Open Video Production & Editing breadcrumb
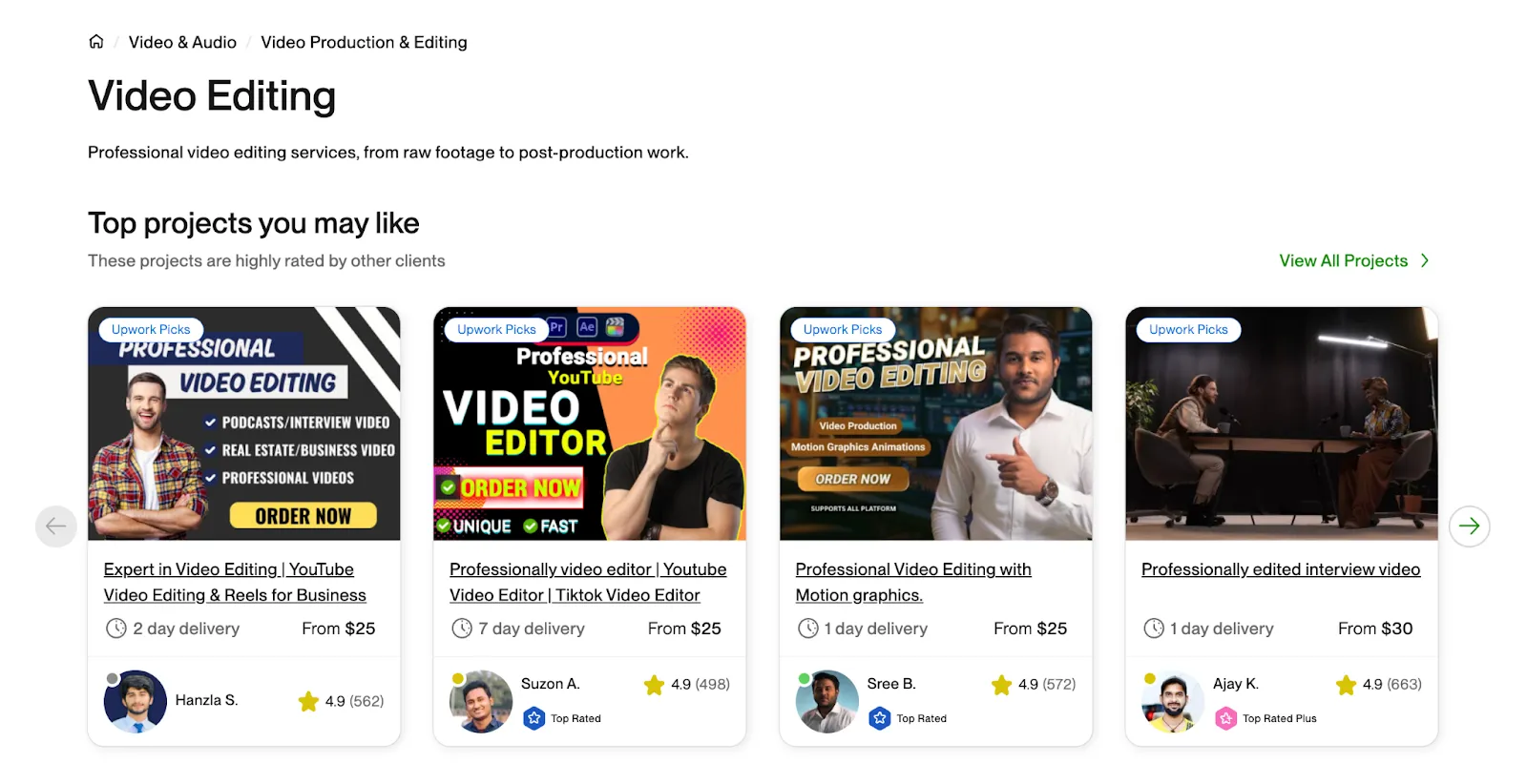The width and height of the screenshot is (1527, 784). (x=364, y=42)
